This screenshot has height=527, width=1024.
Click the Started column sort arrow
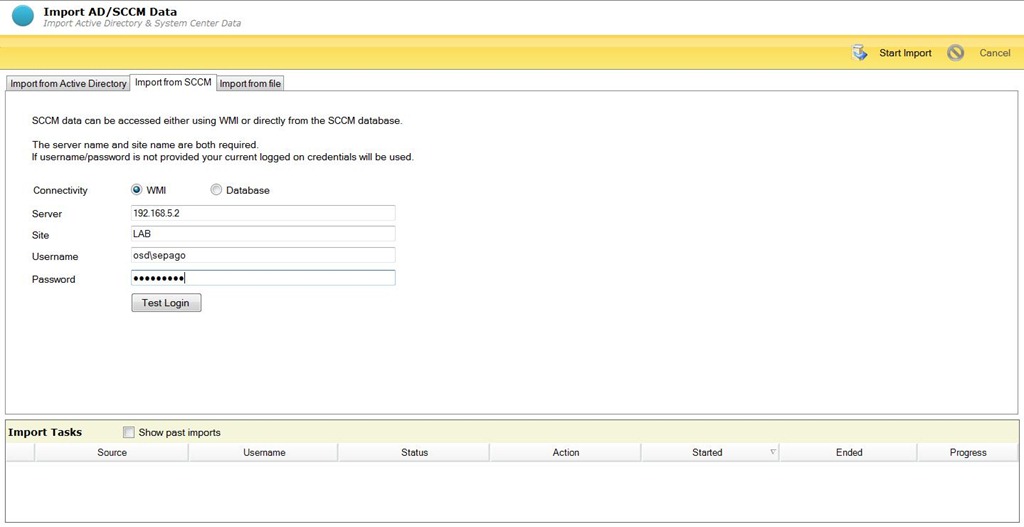click(x=773, y=451)
